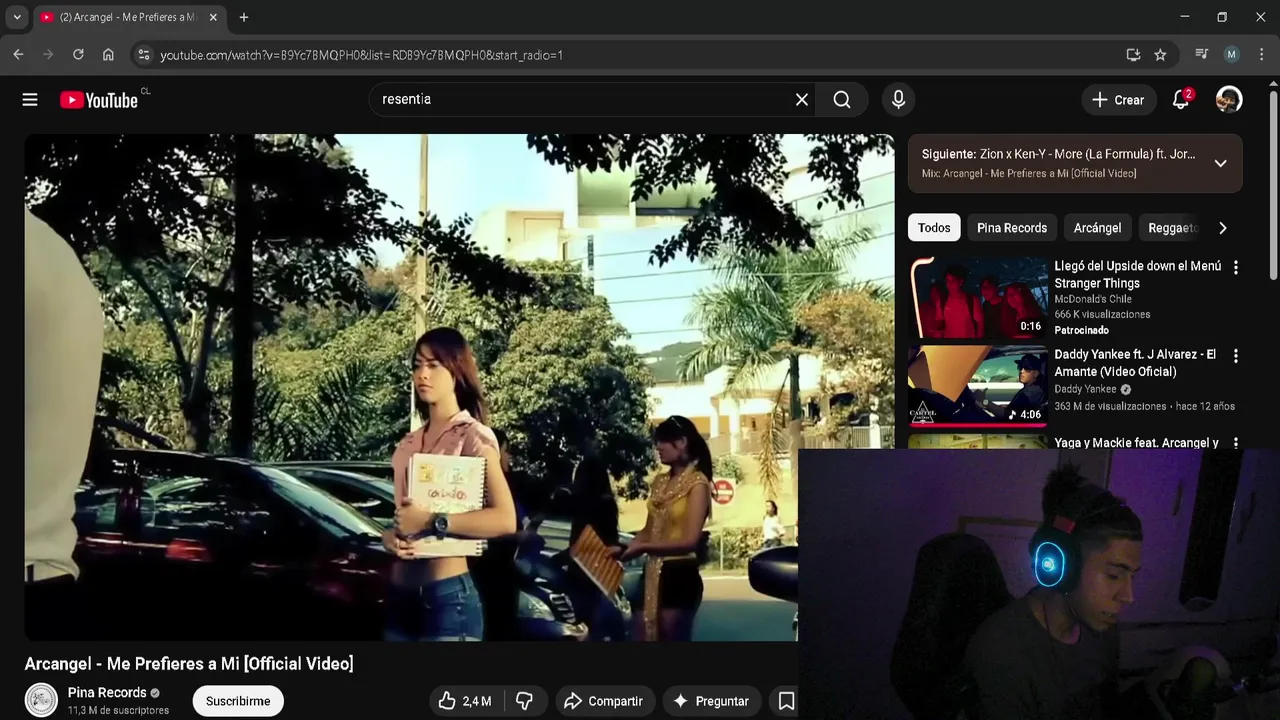The width and height of the screenshot is (1280, 720).
Task: Save the video with bookmark icon
Action: click(x=786, y=701)
